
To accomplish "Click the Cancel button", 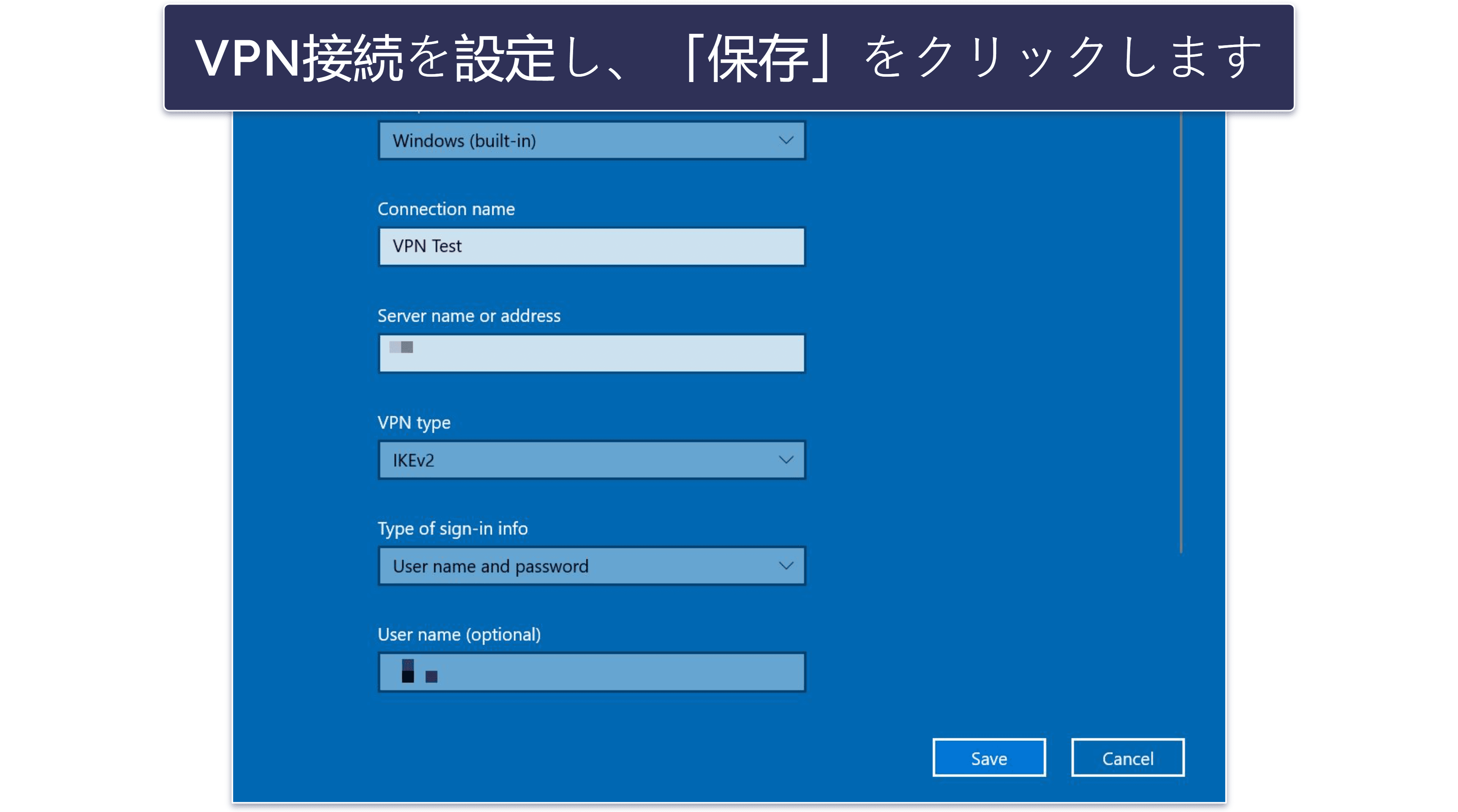I will point(1128,758).
